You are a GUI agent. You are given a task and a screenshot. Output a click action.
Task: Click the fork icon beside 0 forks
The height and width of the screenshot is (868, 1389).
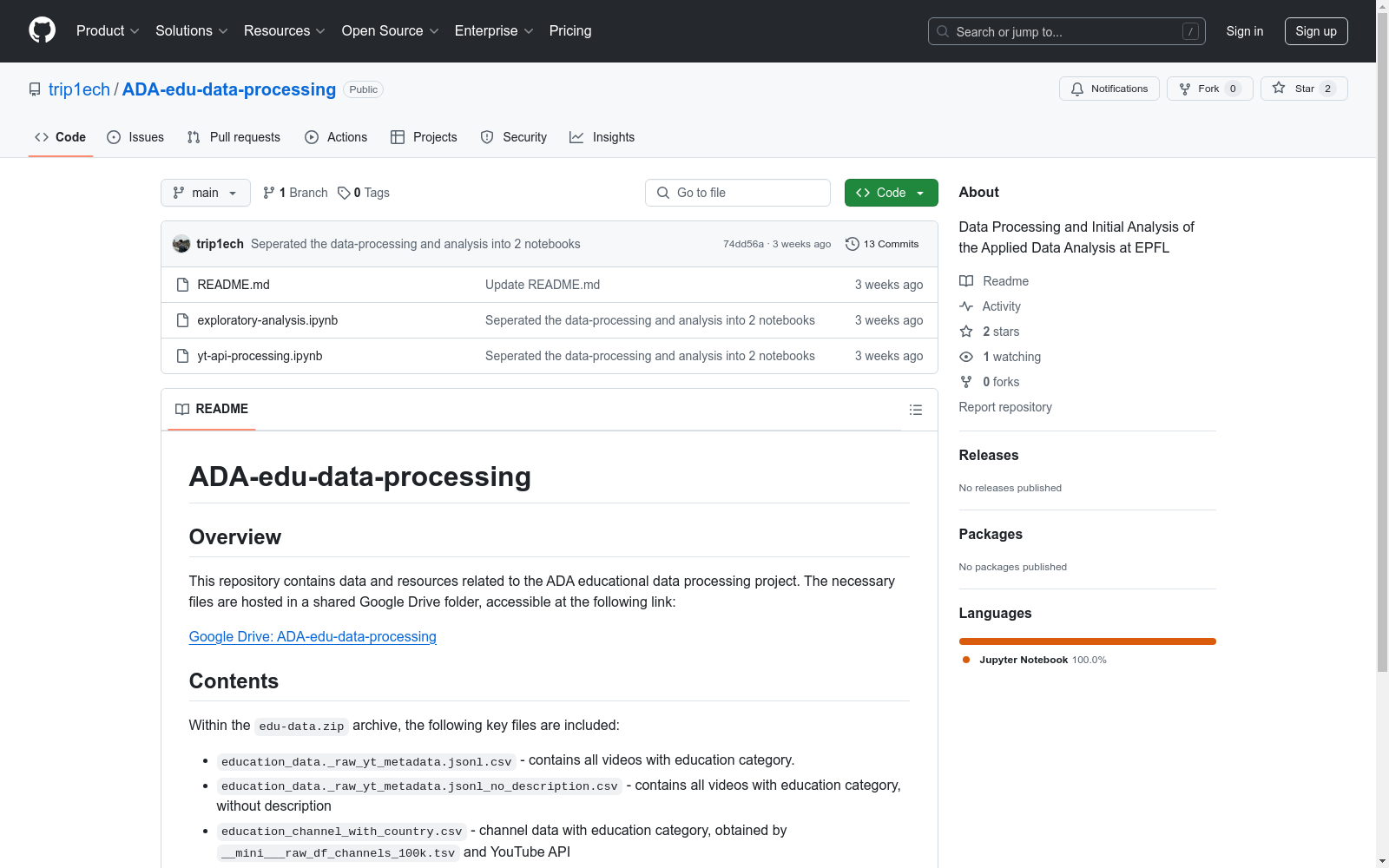pos(966,382)
